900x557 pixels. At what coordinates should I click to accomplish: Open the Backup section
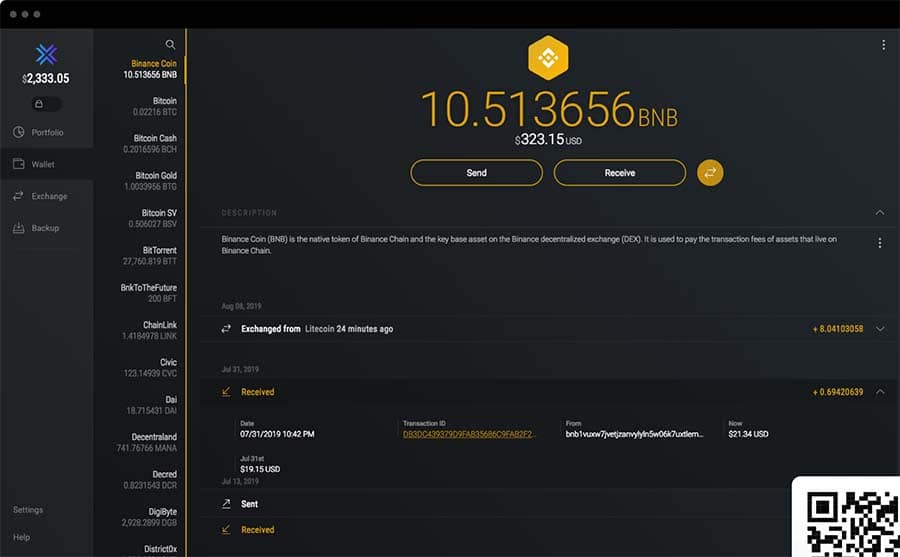[x=45, y=228]
